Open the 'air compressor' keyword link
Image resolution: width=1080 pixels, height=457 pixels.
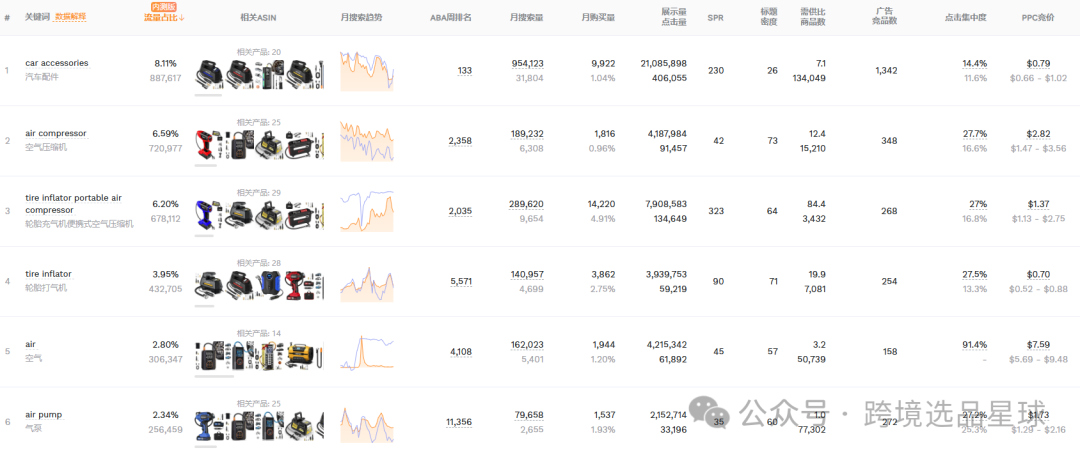coord(55,133)
